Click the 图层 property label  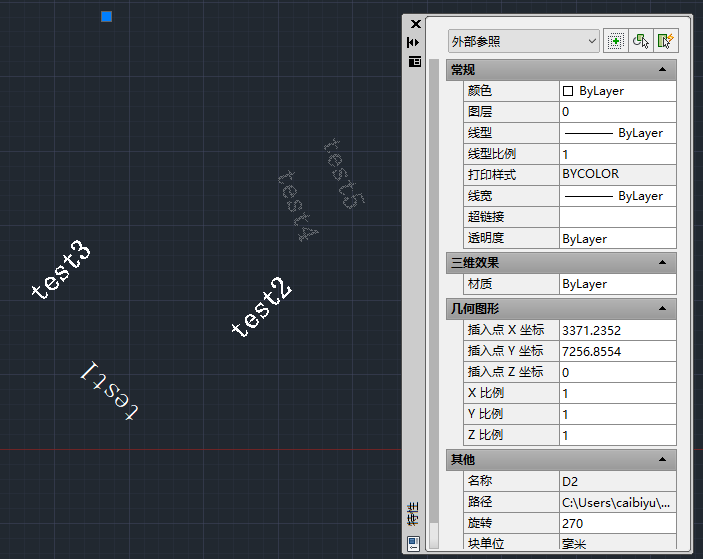[x=480, y=112]
